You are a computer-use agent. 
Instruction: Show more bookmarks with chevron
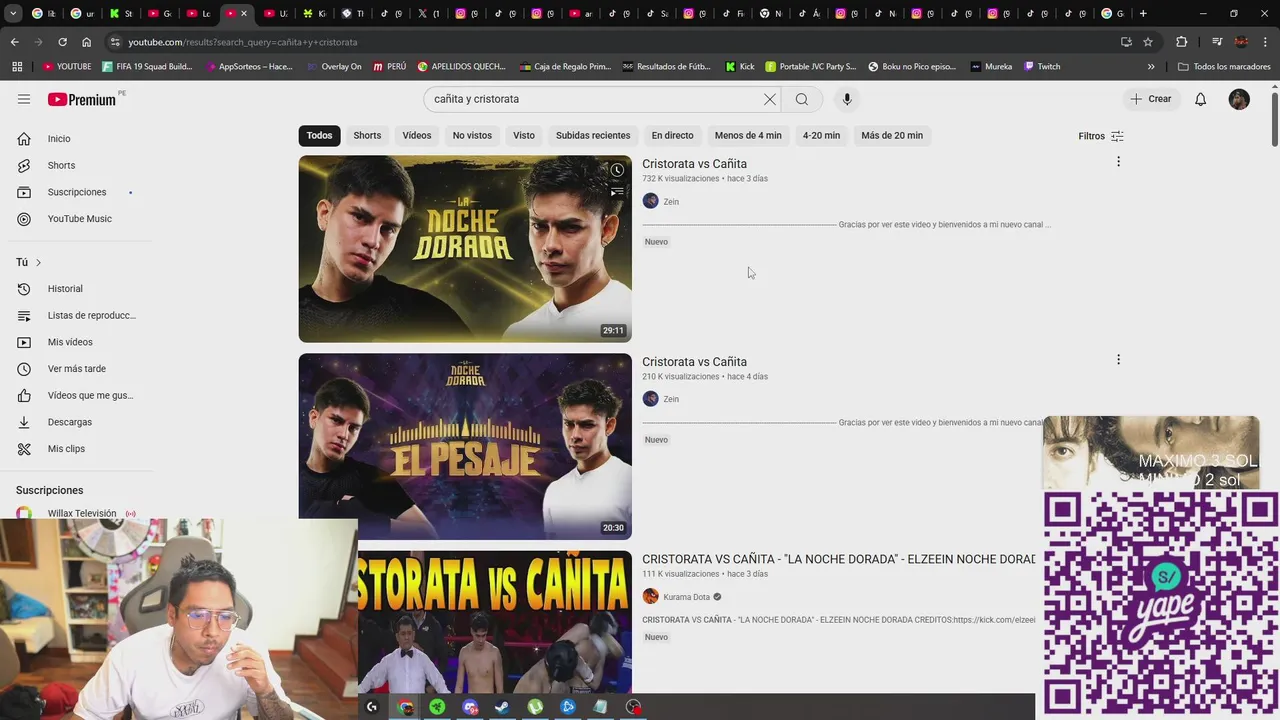pyautogui.click(x=1151, y=66)
